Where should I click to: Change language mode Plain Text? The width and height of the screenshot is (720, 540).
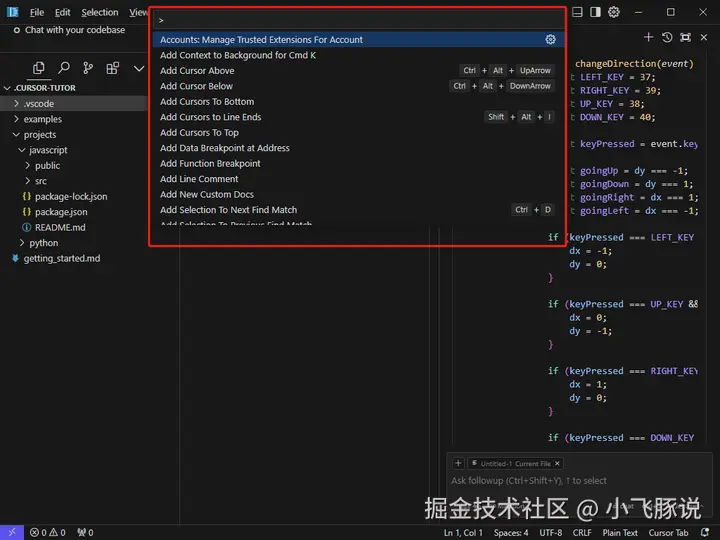pos(620,533)
